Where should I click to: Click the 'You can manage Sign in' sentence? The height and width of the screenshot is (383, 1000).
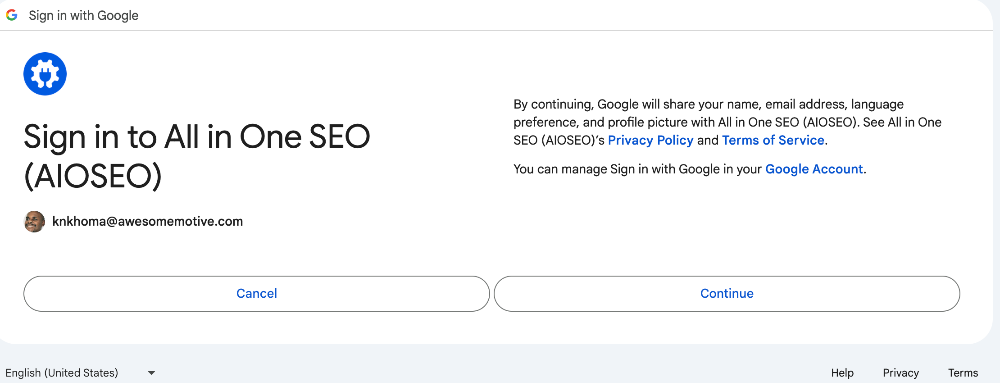pos(689,170)
